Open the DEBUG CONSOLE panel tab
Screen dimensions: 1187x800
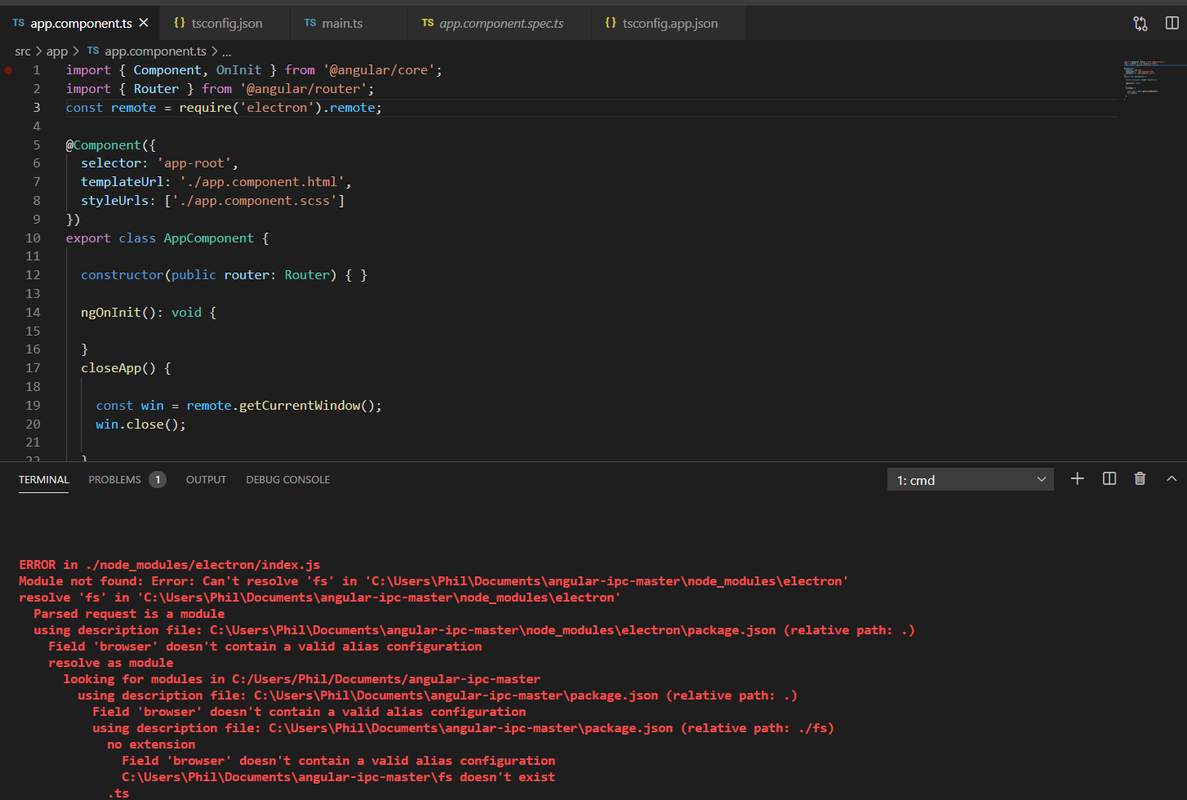(288, 480)
